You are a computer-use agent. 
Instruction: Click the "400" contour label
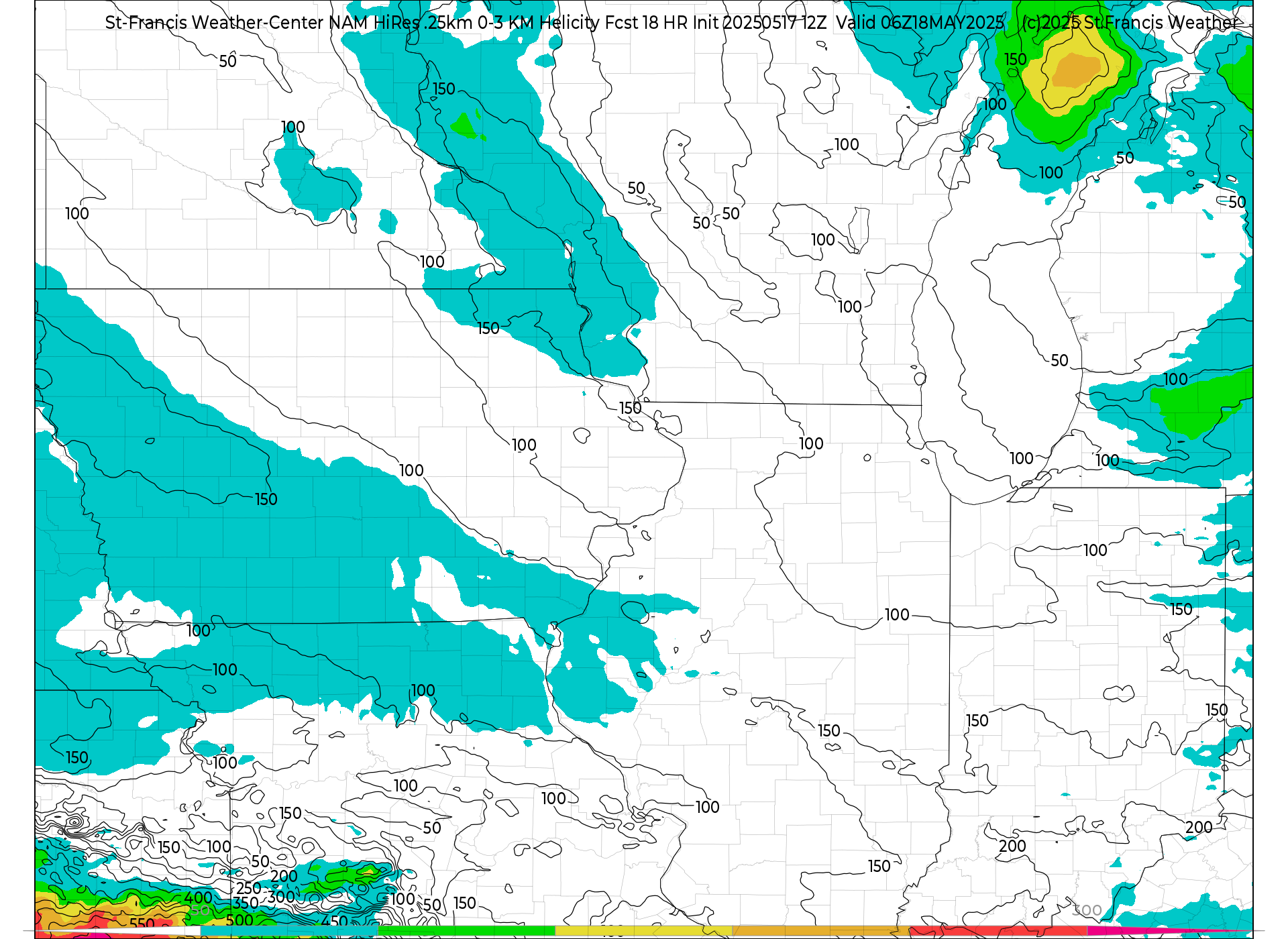(199, 898)
